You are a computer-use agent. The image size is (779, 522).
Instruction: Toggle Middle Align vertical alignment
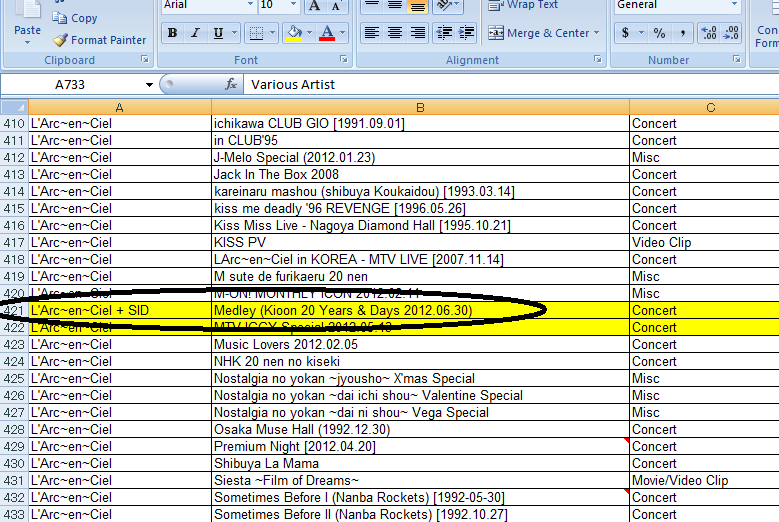pyautogui.click(x=395, y=6)
